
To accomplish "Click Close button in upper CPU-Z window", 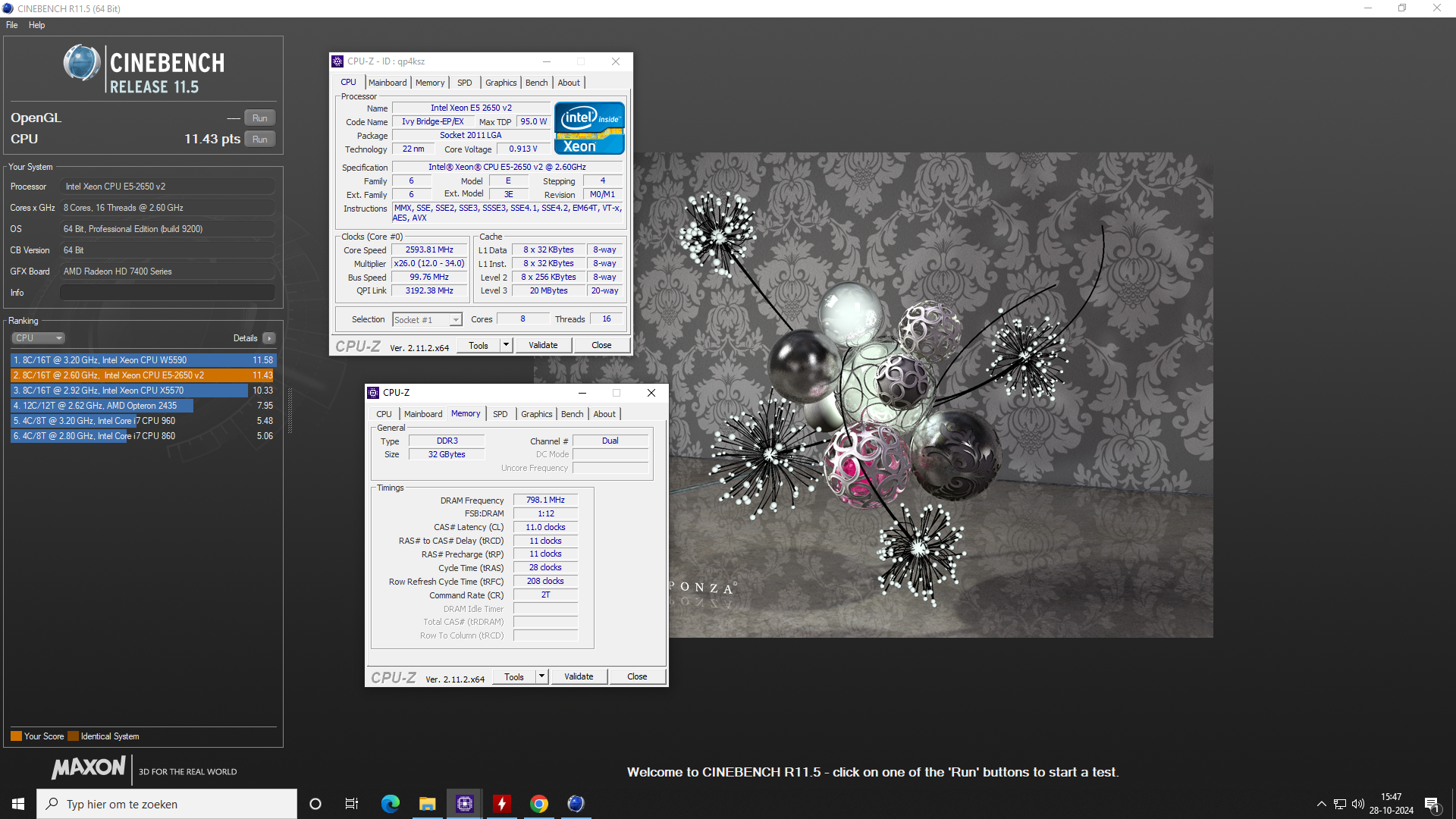I will [601, 346].
